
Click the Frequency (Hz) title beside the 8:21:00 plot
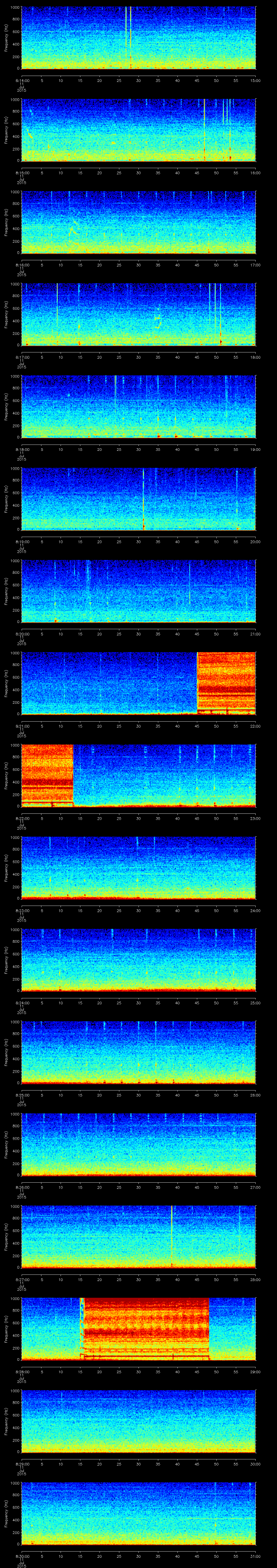(6, 683)
